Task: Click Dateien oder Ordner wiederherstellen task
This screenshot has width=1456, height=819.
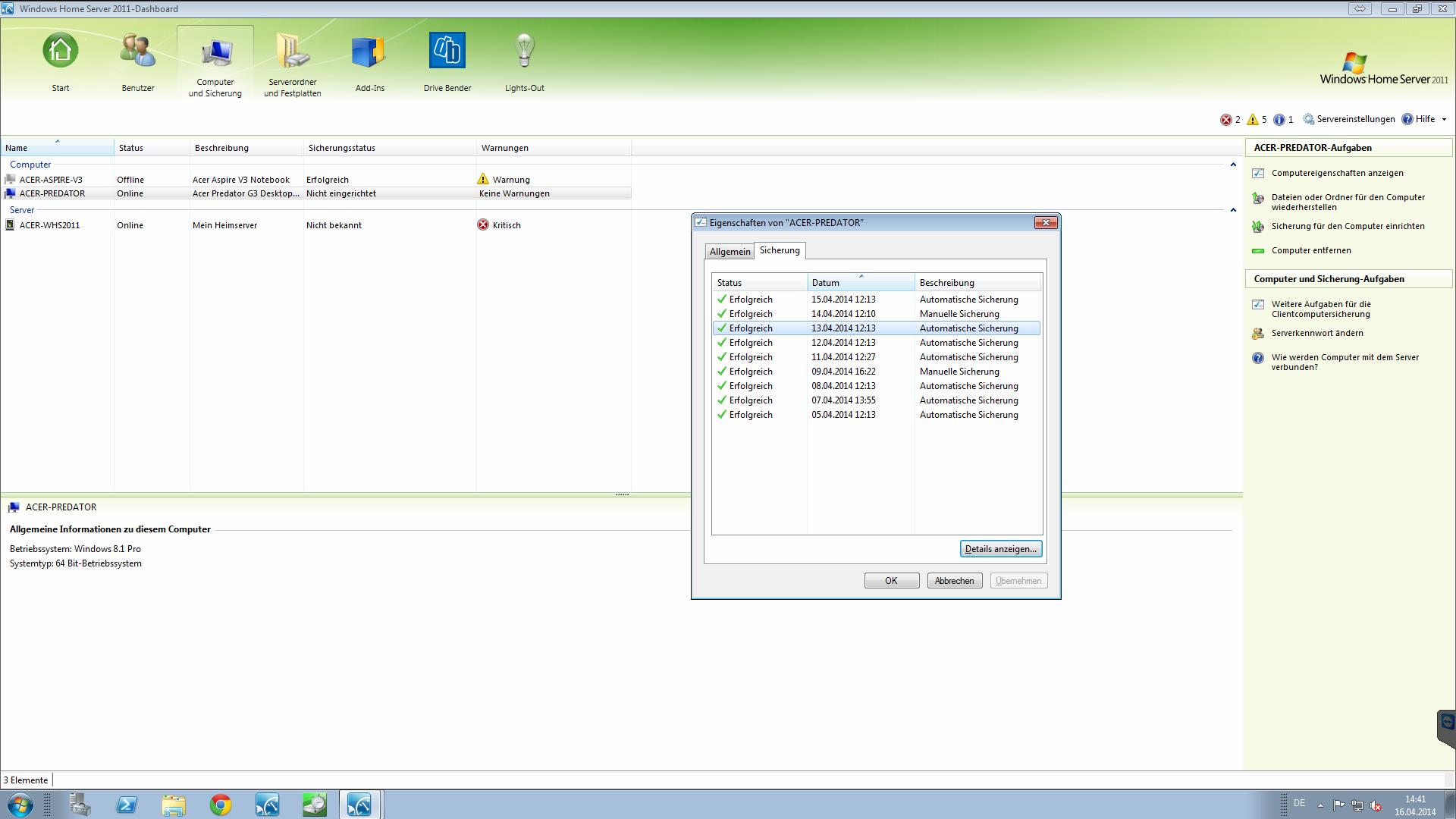Action: coord(1348,202)
